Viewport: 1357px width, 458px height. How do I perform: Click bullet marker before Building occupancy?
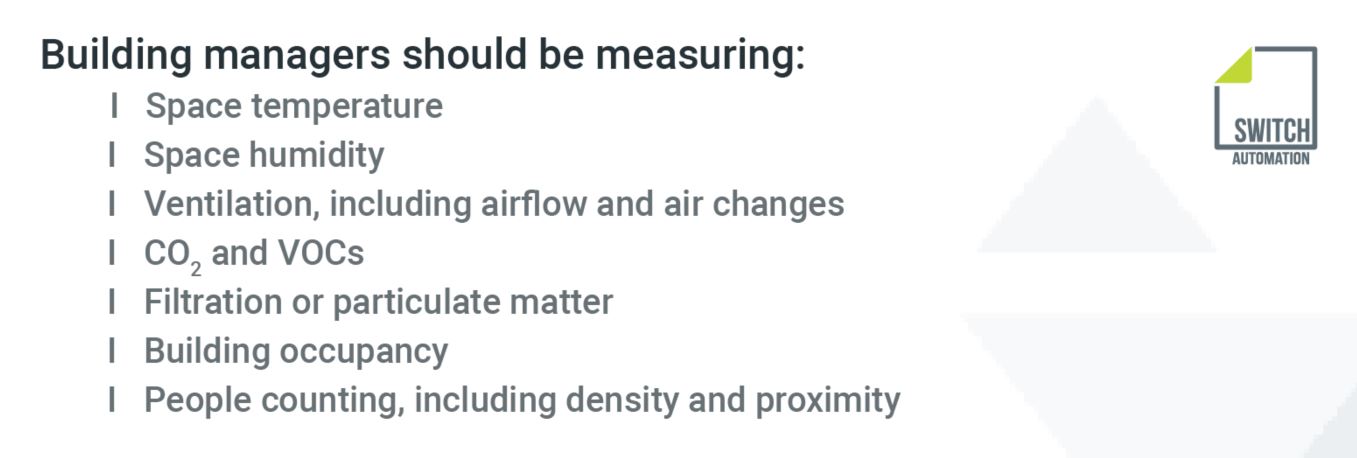114,350
